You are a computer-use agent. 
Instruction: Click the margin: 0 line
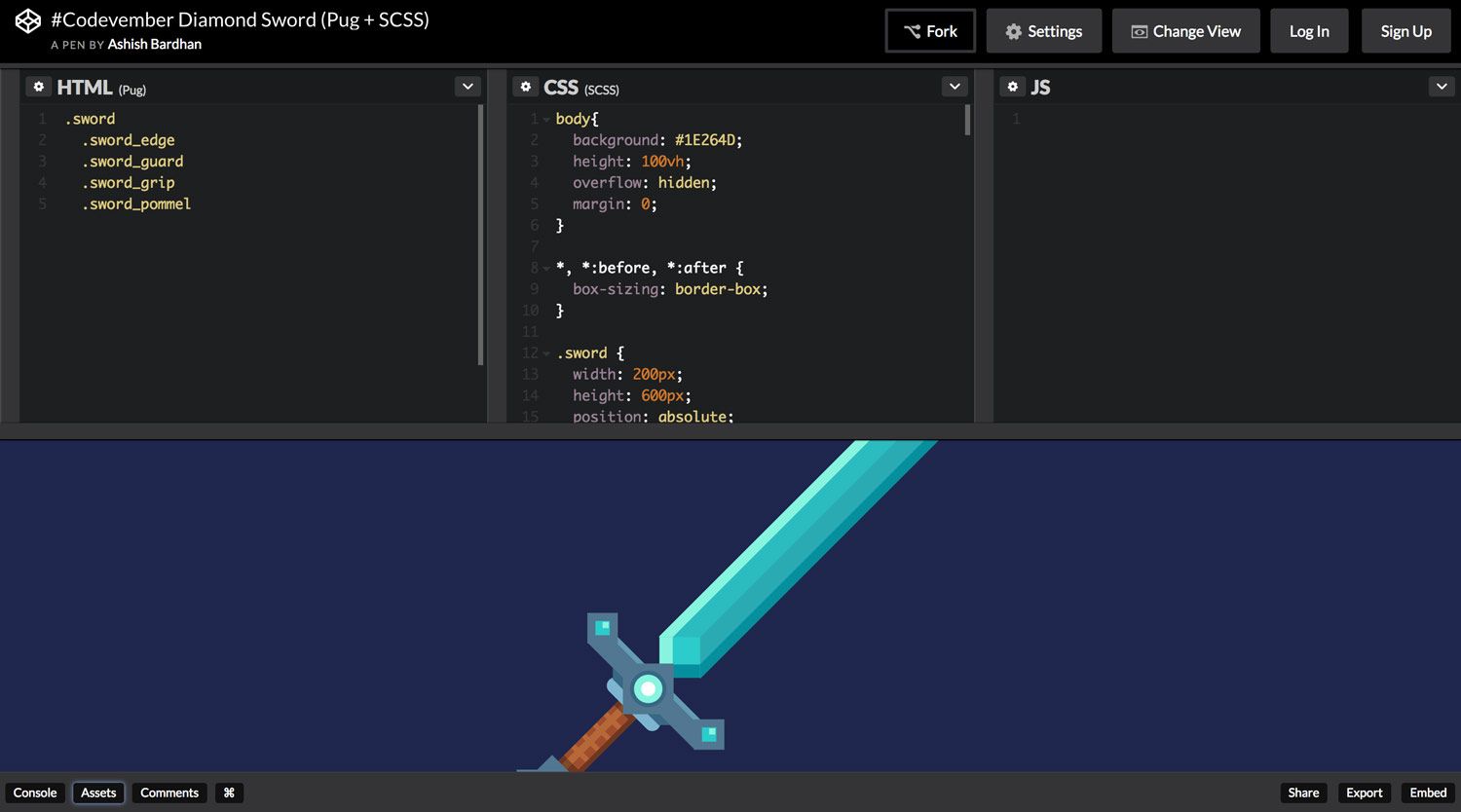pos(616,204)
